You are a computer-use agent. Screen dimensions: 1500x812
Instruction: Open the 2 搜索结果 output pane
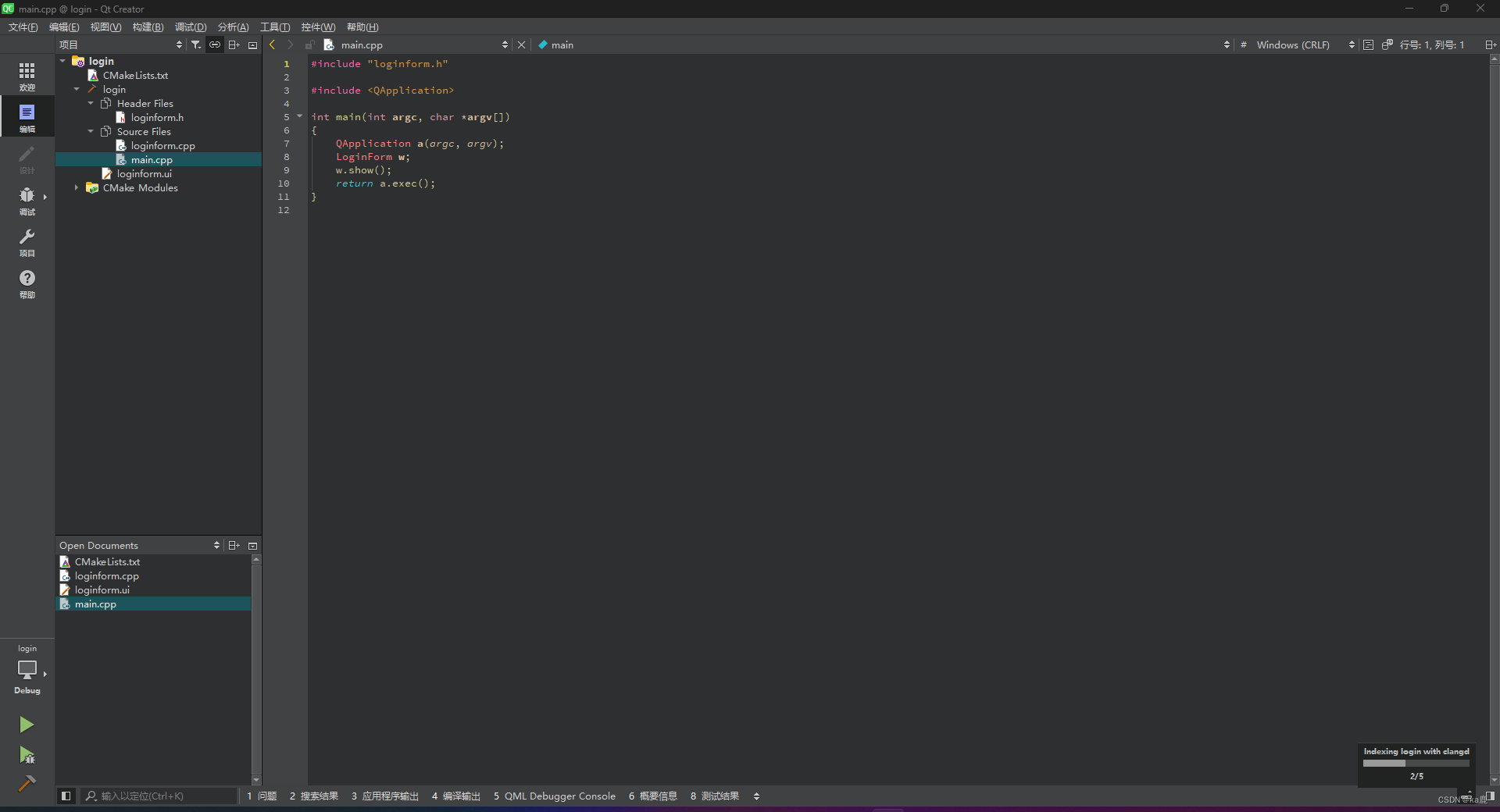pos(313,796)
